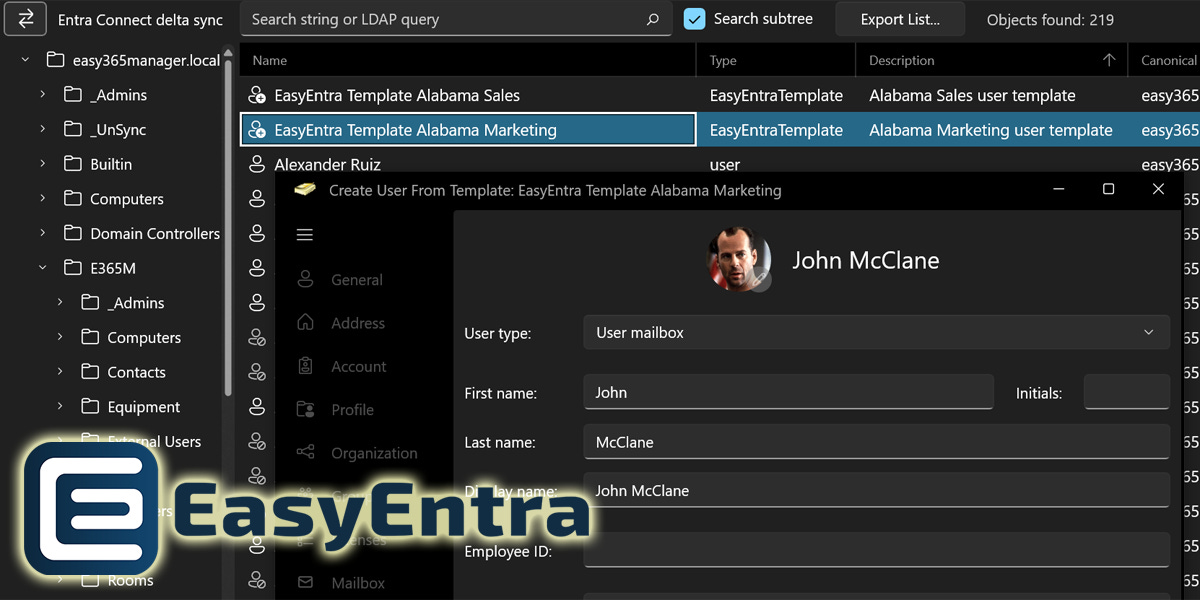Click the edit badge on John McClane photo
Image resolution: width=1200 pixels, height=600 pixels.
click(x=761, y=281)
